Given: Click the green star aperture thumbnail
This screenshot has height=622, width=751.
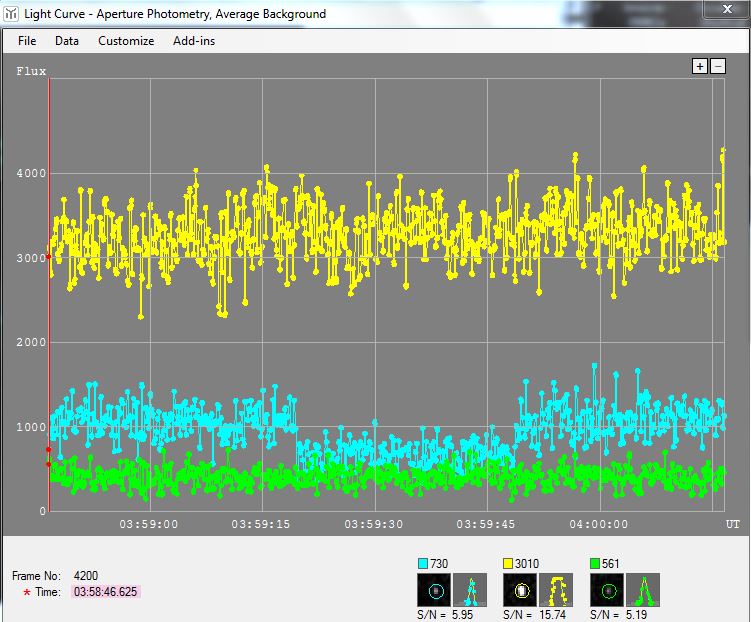Looking at the screenshot, I should (606, 590).
